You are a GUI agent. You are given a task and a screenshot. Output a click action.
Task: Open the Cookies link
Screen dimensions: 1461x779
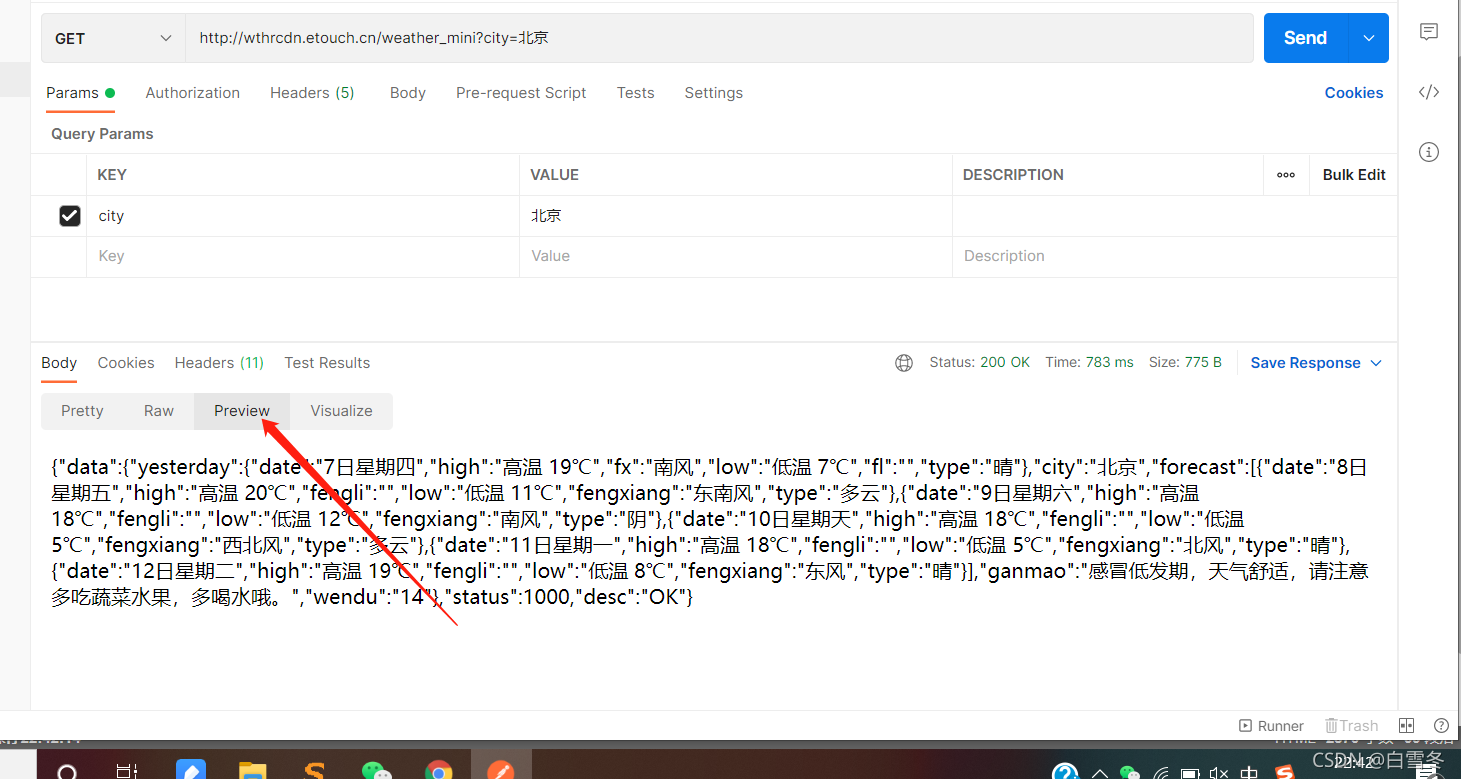tap(1354, 93)
